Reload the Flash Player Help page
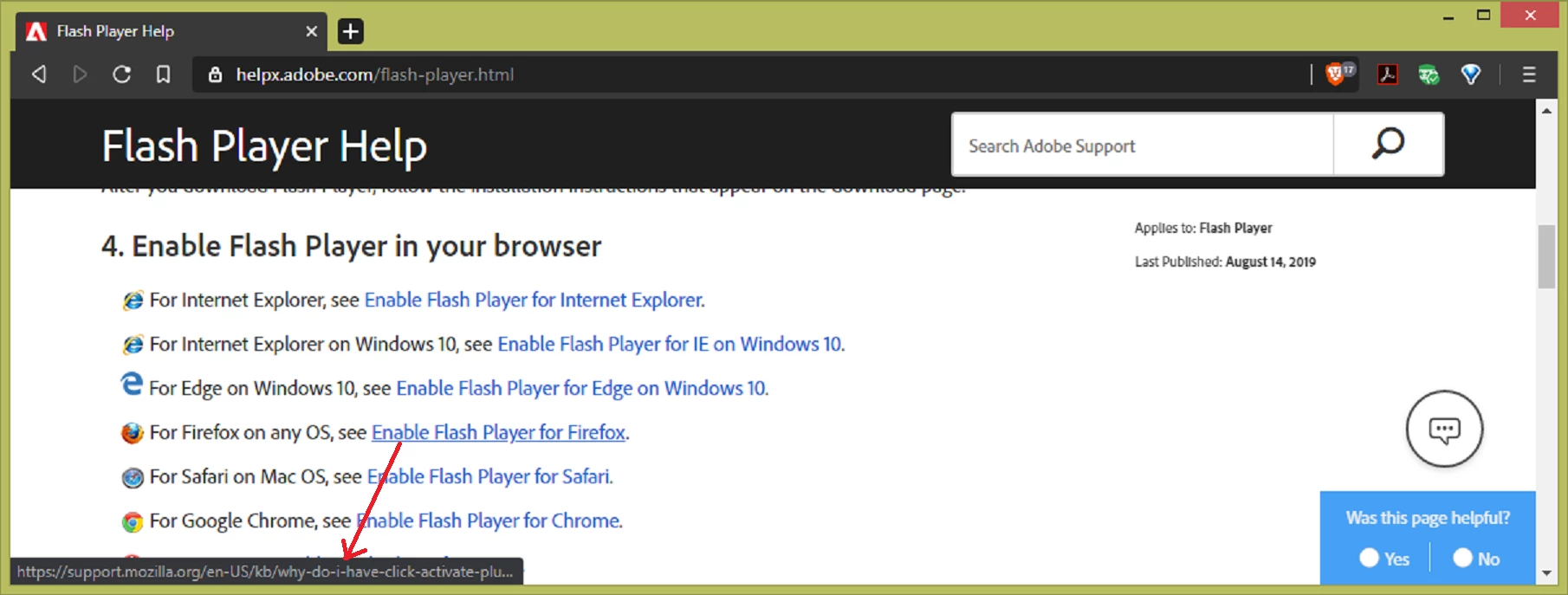Screen dimensions: 1568x595 coord(122,74)
